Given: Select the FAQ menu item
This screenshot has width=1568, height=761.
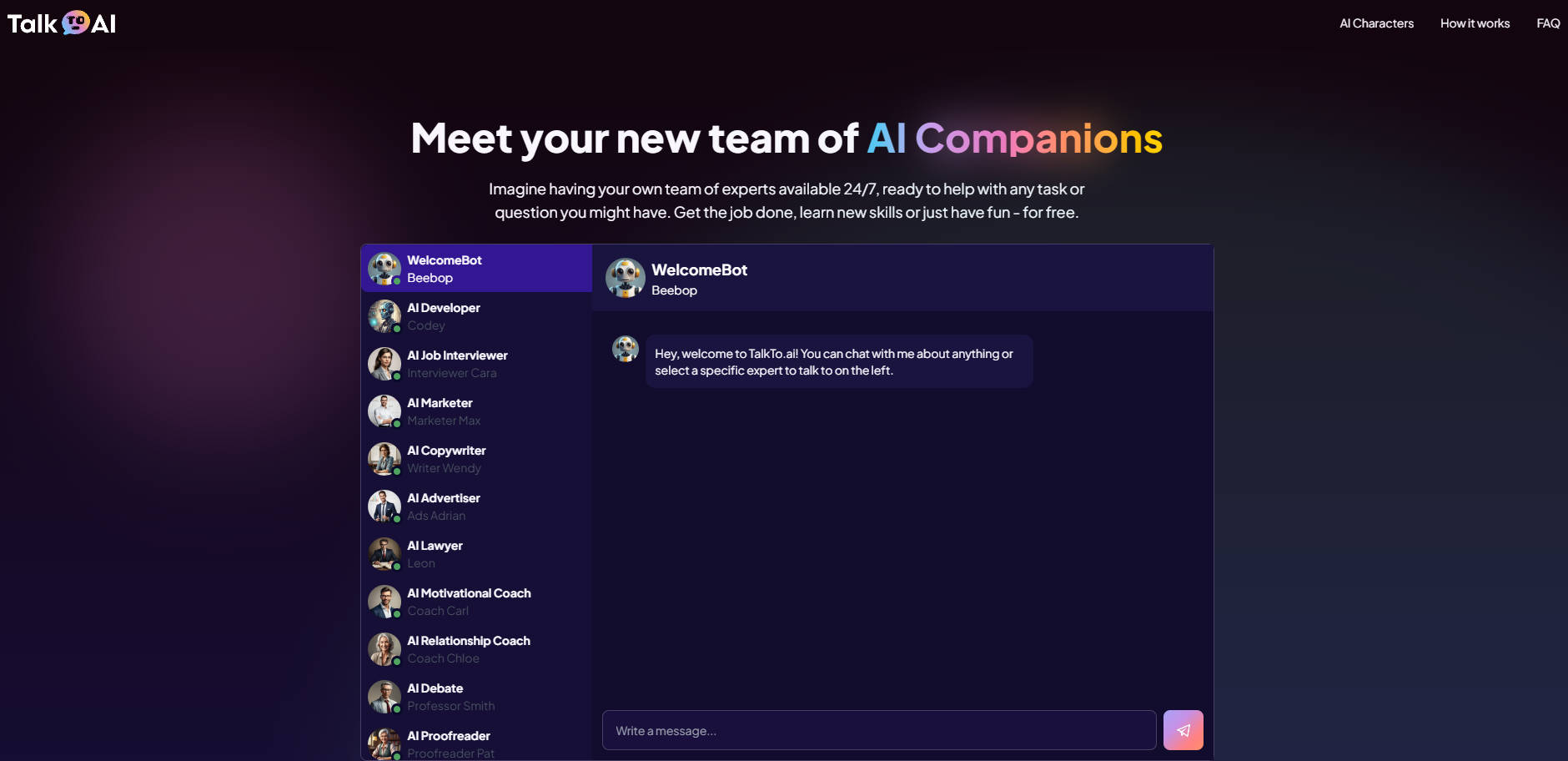Looking at the screenshot, I should click(1547, 23).
